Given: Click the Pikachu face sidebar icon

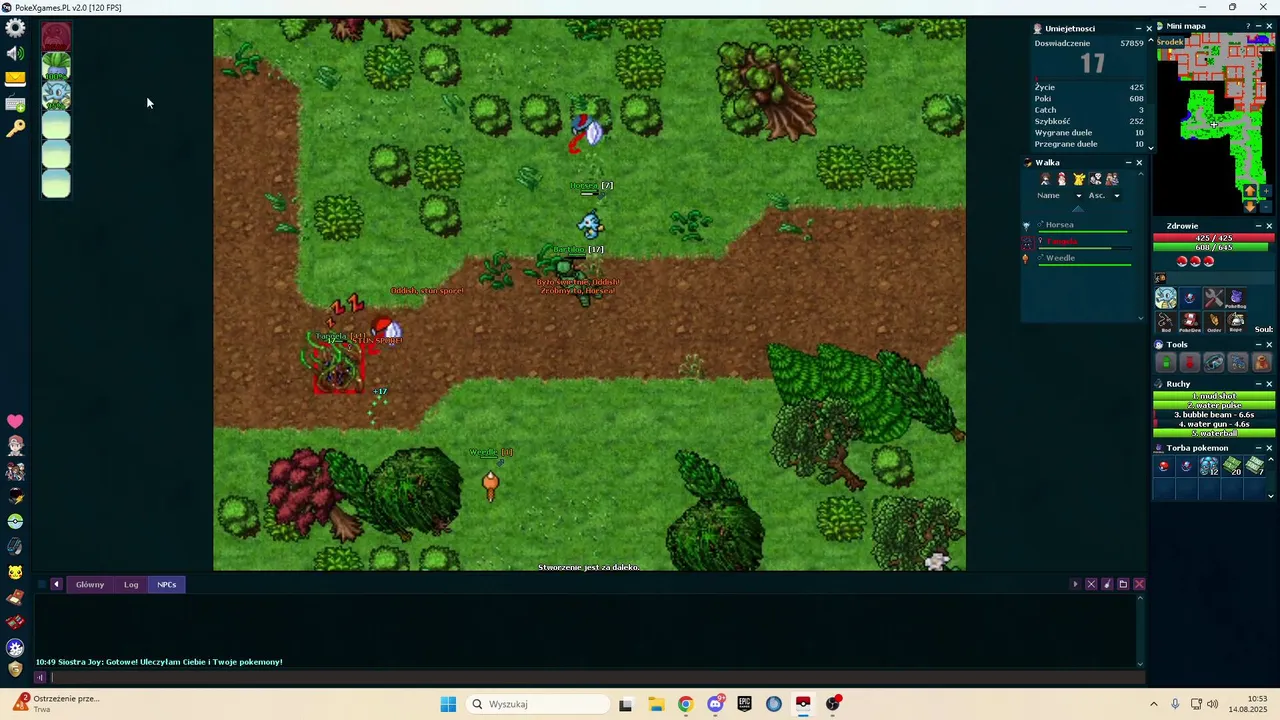Looking at the screenshot, I should 15,572.
